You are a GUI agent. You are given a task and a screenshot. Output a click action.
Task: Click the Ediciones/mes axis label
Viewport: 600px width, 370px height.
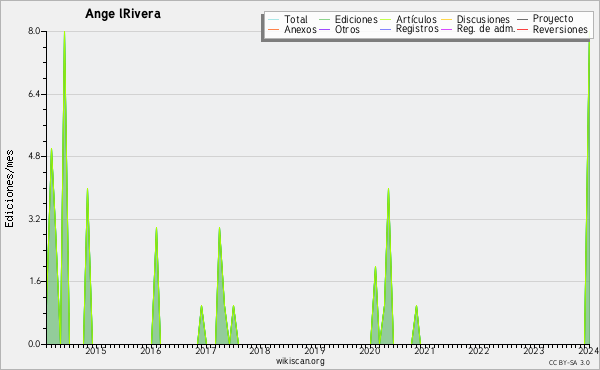pyautogui.click(x=9, y=188)
